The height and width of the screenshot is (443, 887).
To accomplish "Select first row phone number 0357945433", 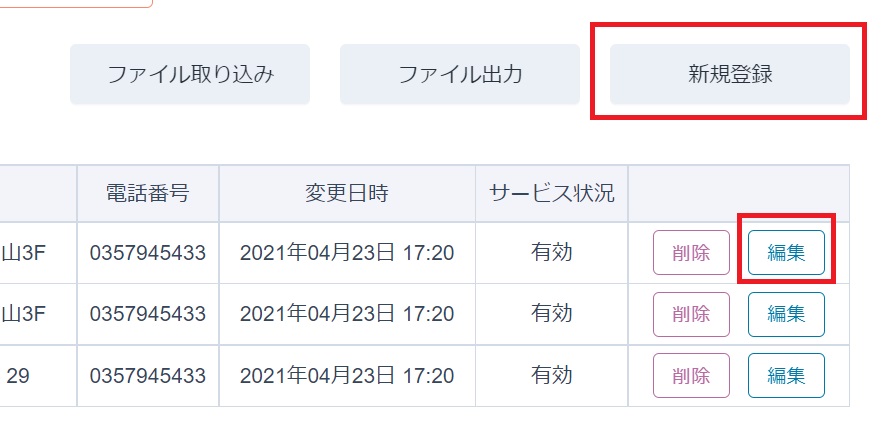I will pos(147,253).
